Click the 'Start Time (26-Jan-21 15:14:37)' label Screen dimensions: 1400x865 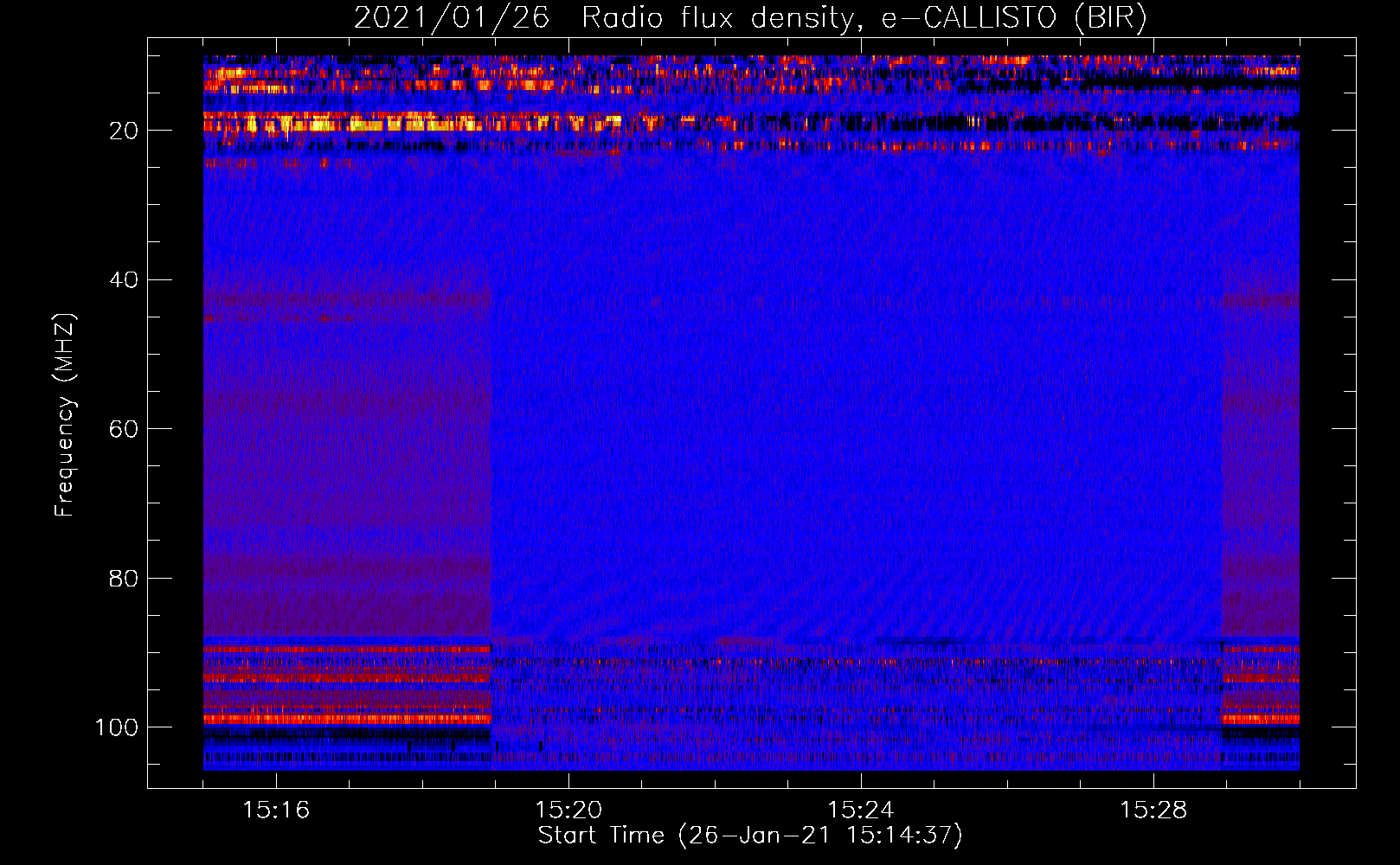tap(750, 836)
